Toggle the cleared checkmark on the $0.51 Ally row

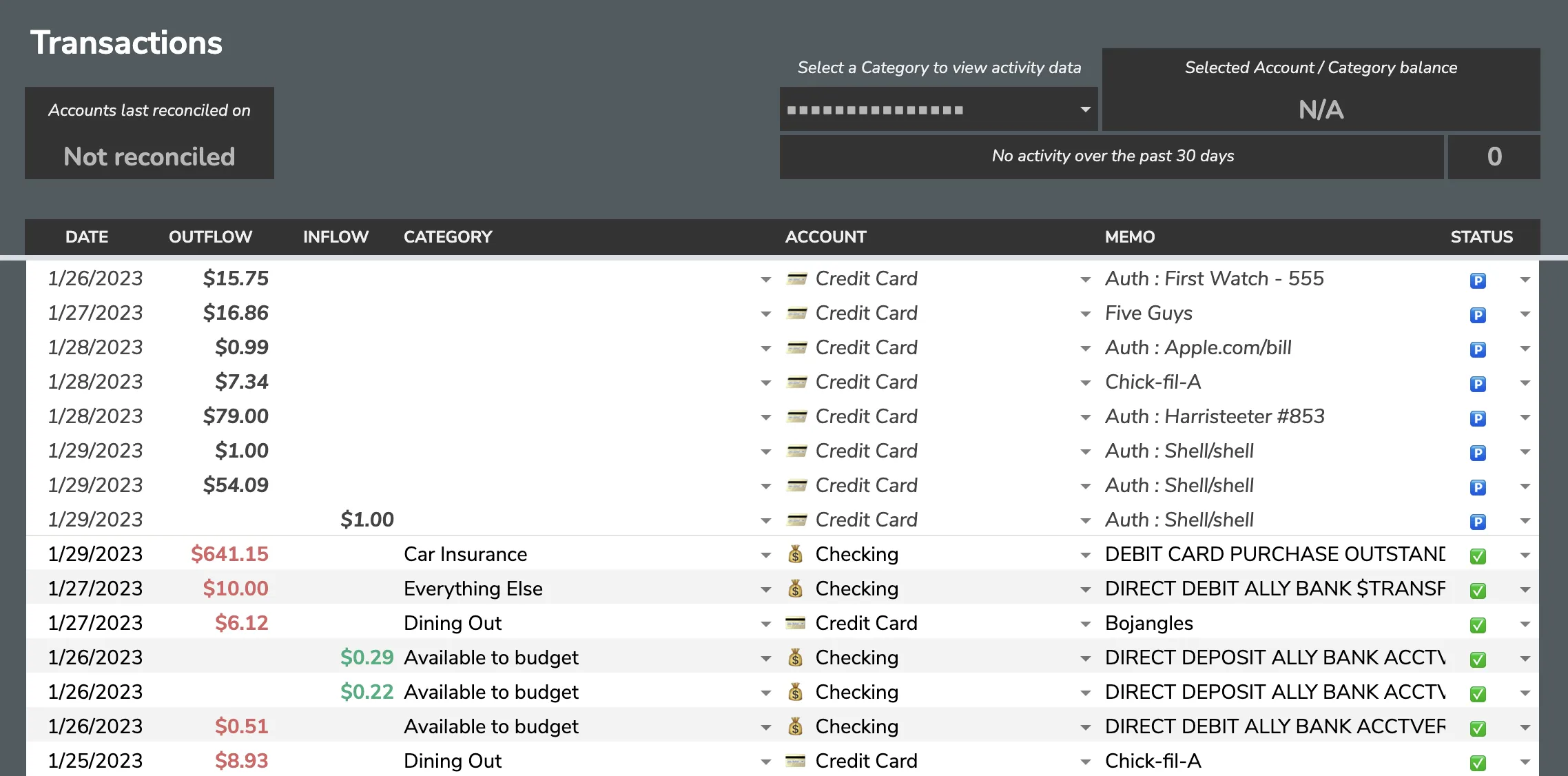click(1478, 727)
